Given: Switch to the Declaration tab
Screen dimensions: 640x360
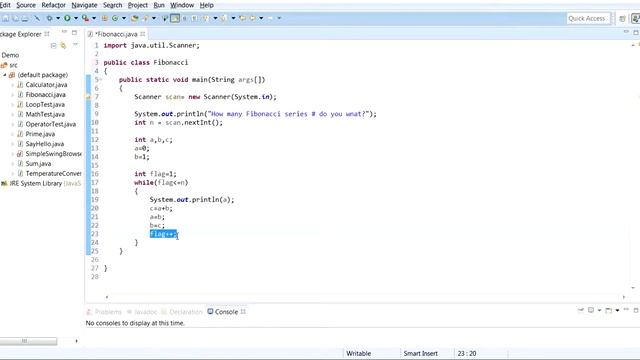Looking at the screenshot, I should 182,312.
